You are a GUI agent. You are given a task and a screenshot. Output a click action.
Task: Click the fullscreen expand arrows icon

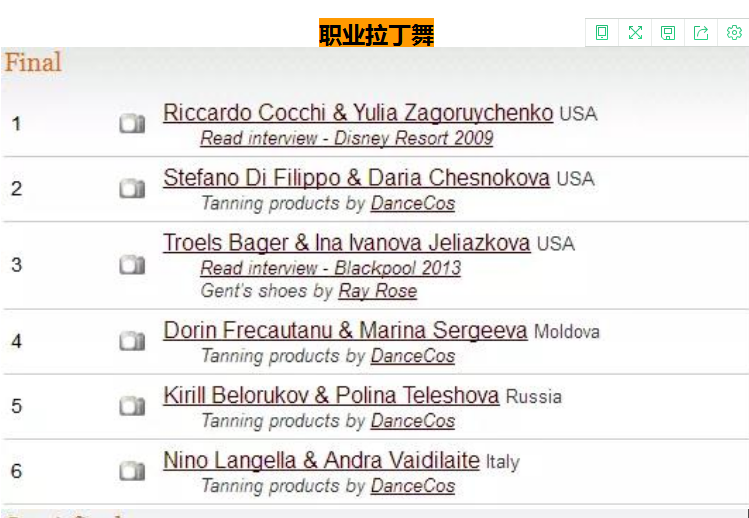635,32
